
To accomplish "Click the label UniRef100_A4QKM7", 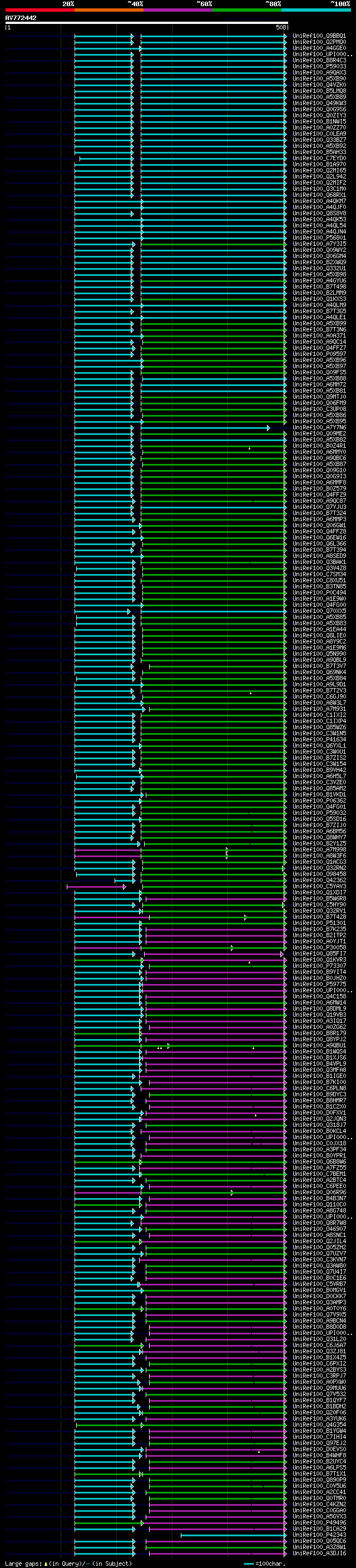I will pyautogui.click(x=319, y=201).
